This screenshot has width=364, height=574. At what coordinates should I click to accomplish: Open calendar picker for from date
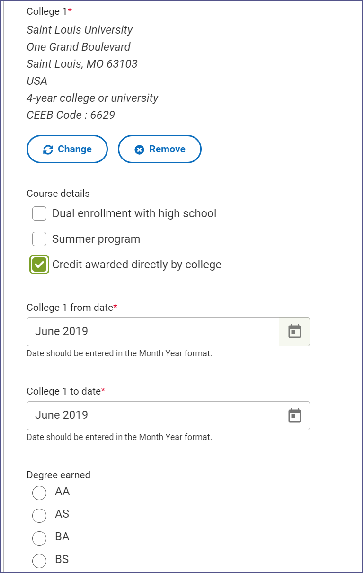click(294, 332)
